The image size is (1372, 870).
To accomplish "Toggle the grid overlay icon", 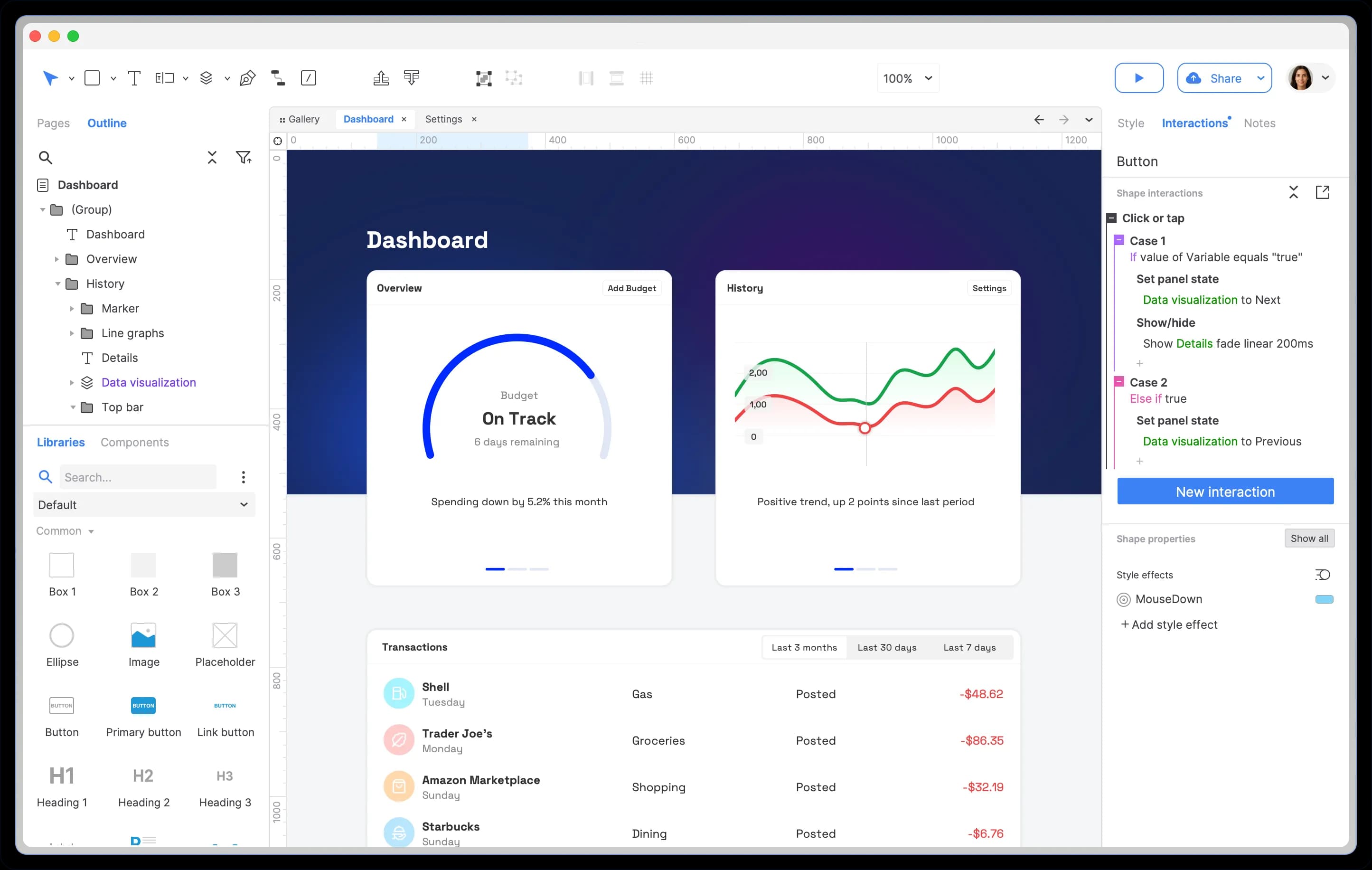I will tap(647, 78).
